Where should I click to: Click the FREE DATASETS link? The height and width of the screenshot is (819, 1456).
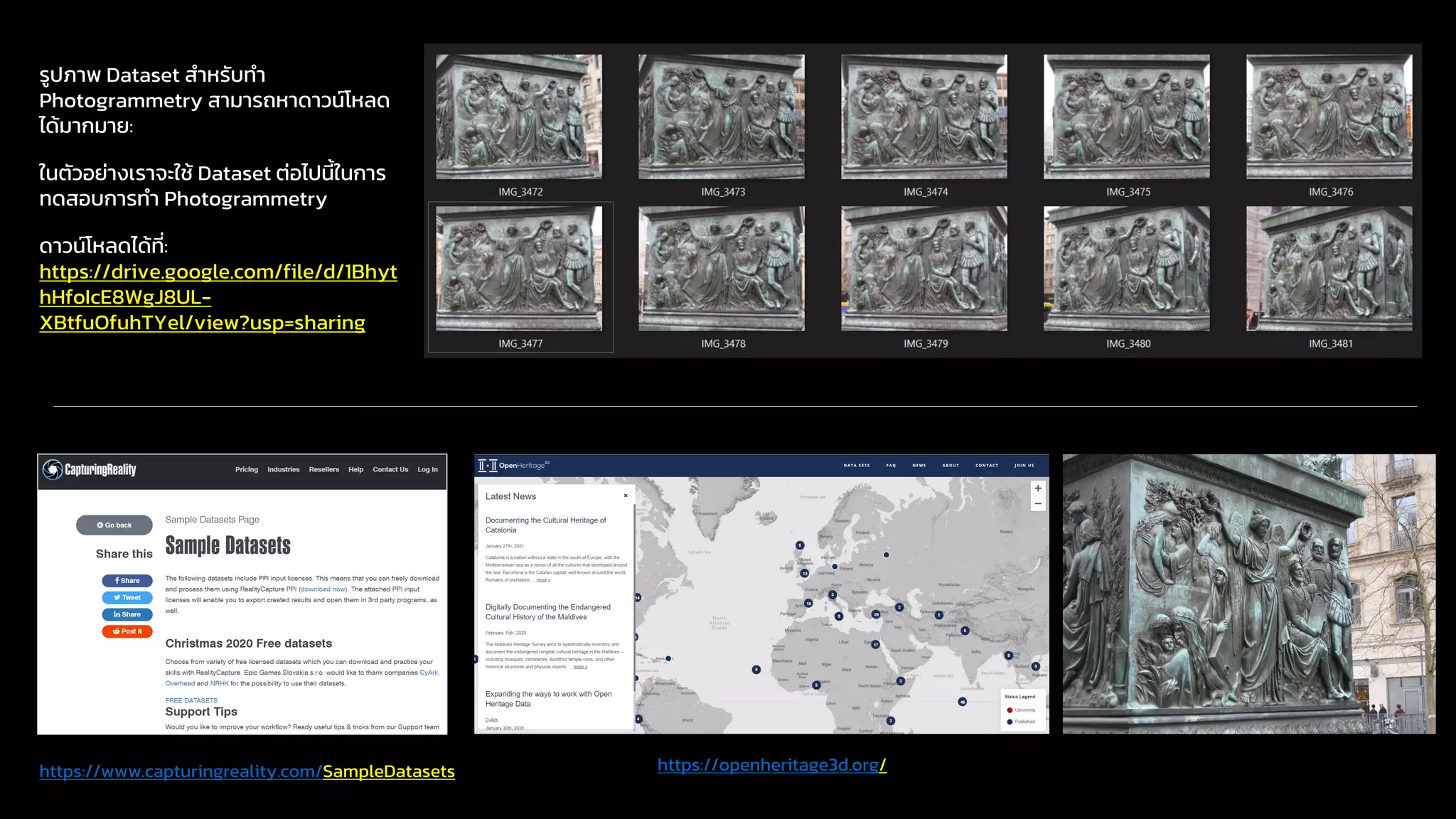click(191, 700)
